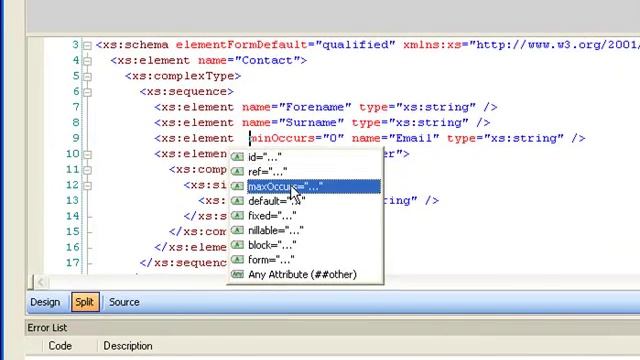Collapse the xs:schema node on line 3
Screen dimensions: 640x360
[87, 45]
